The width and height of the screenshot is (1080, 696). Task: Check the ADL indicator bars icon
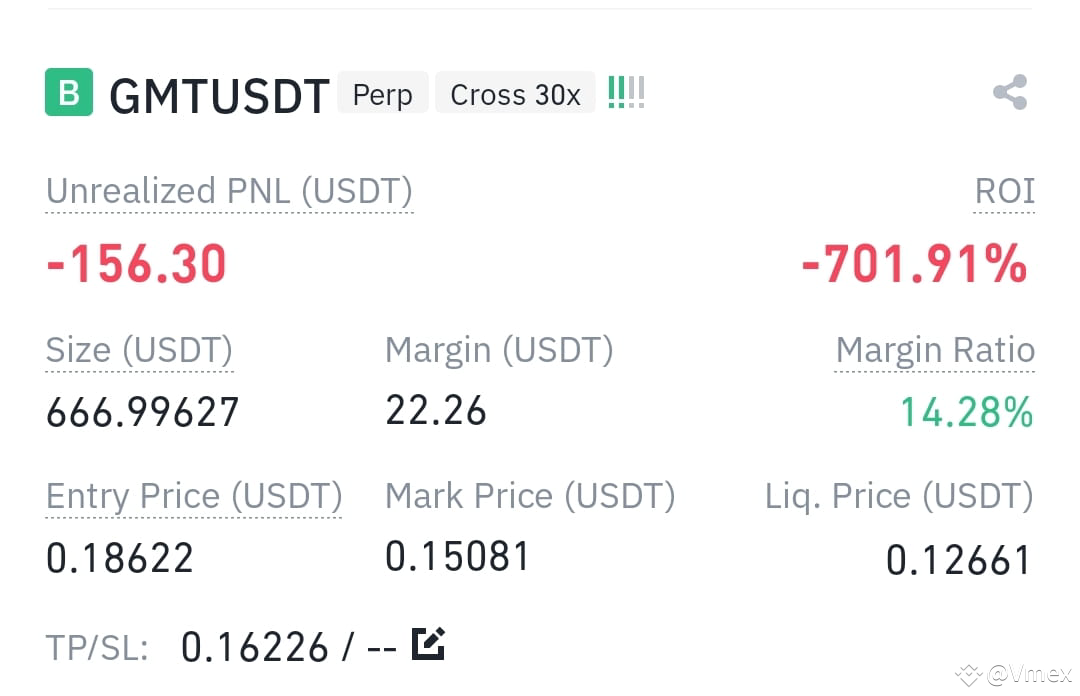tap(626, 92)
